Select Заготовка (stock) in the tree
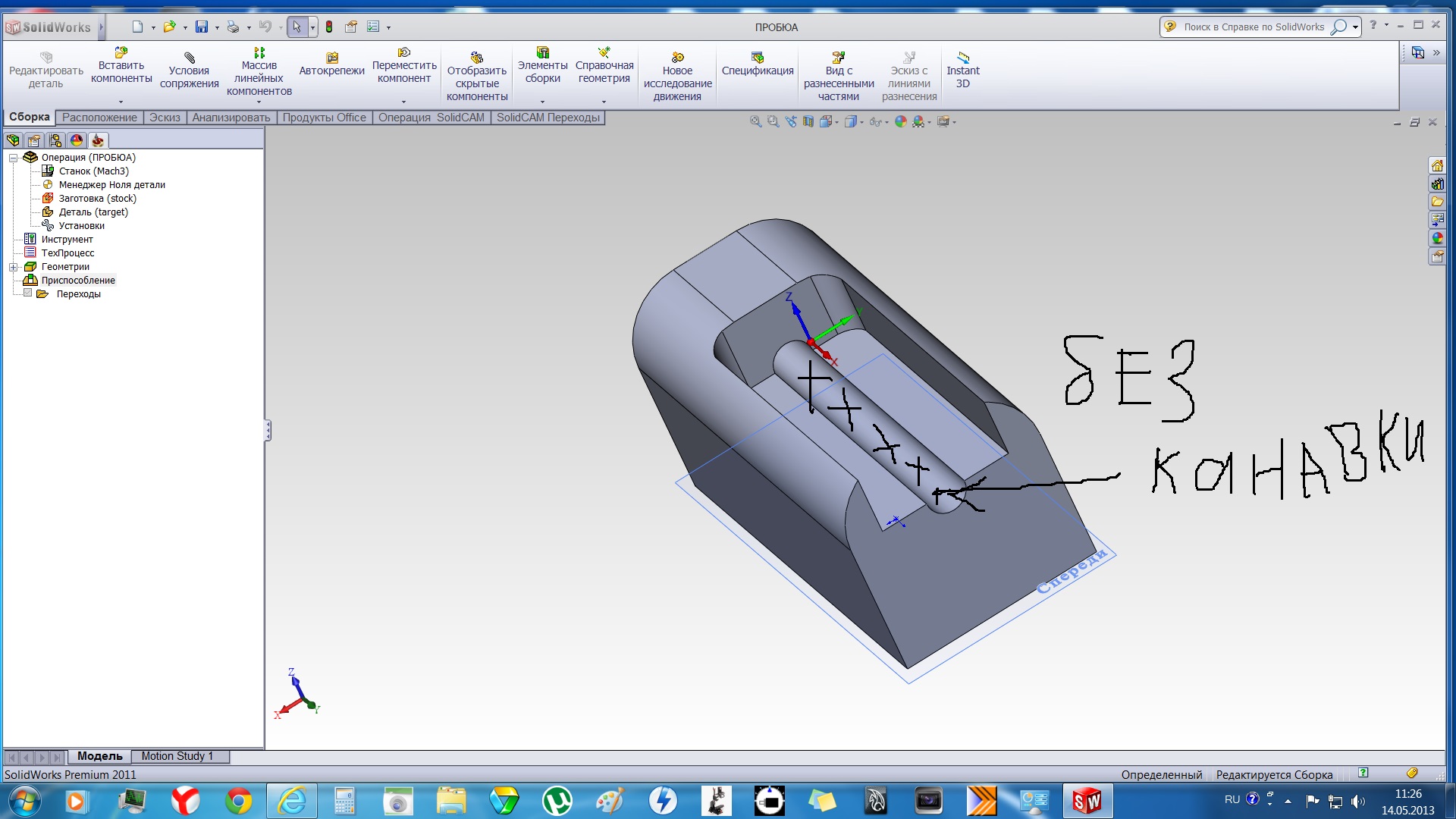 (97, 199)
